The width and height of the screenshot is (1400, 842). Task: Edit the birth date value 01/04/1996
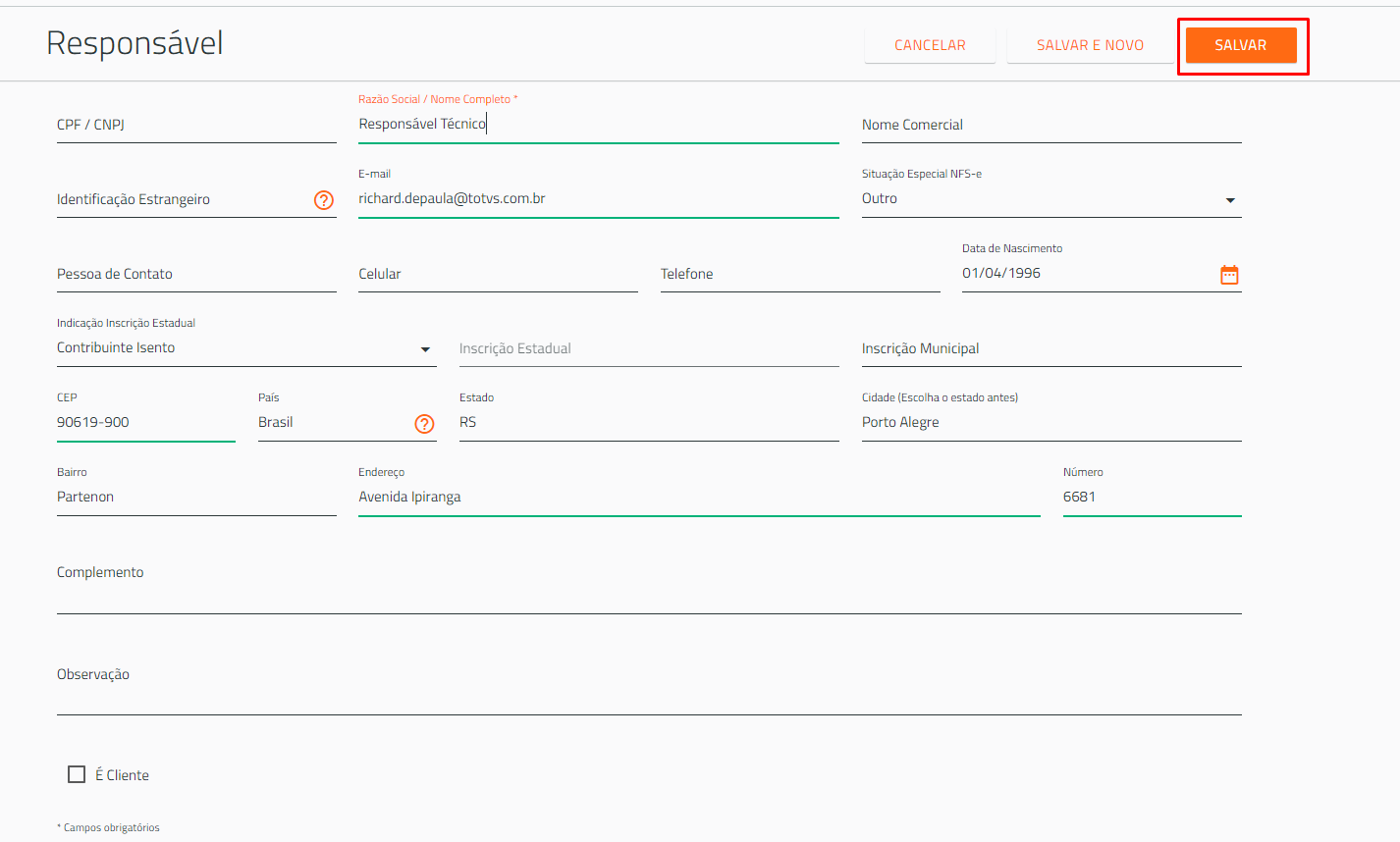click(1001, 273)
